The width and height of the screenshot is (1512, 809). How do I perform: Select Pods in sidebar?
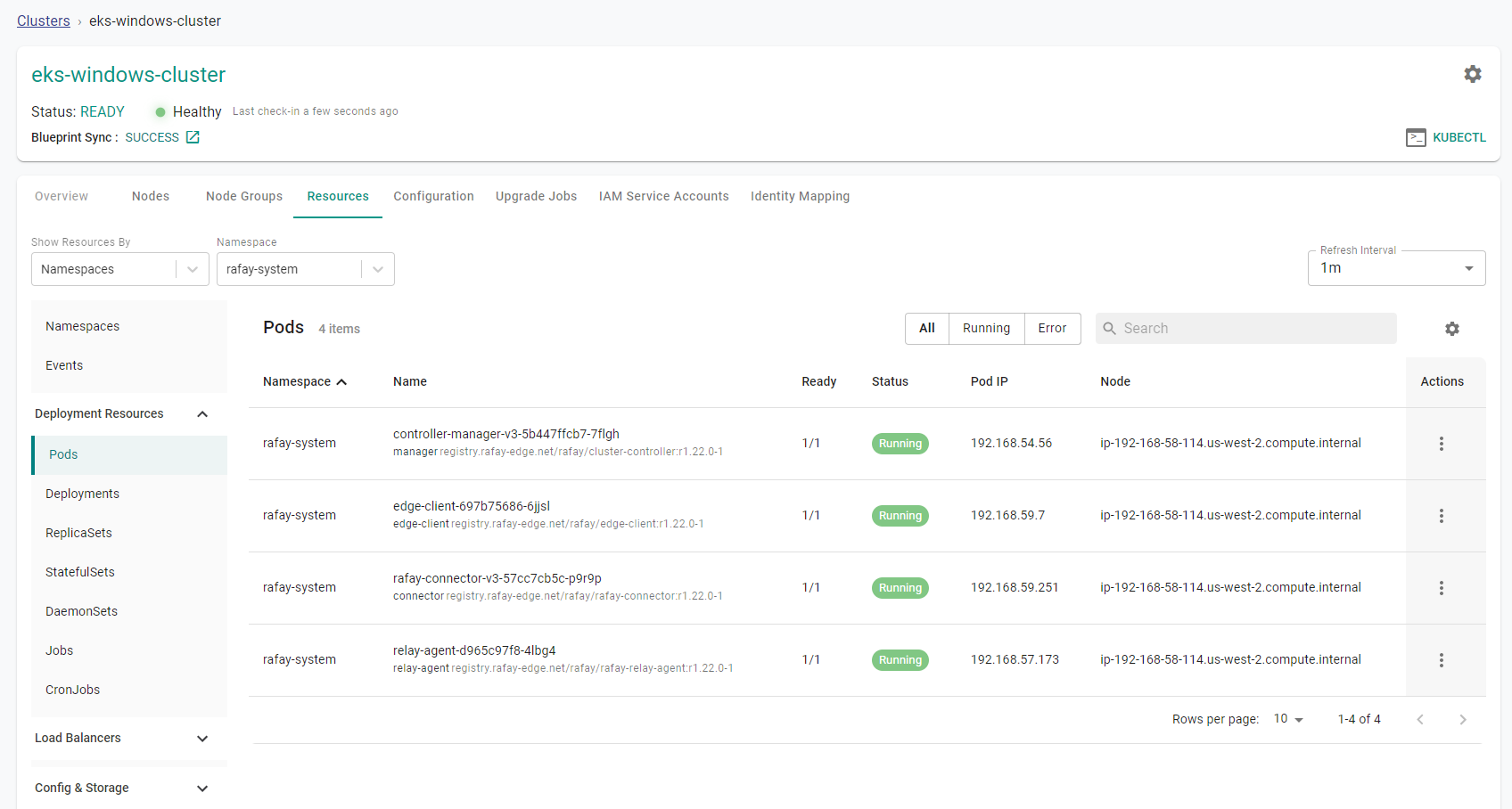[129, 455]
